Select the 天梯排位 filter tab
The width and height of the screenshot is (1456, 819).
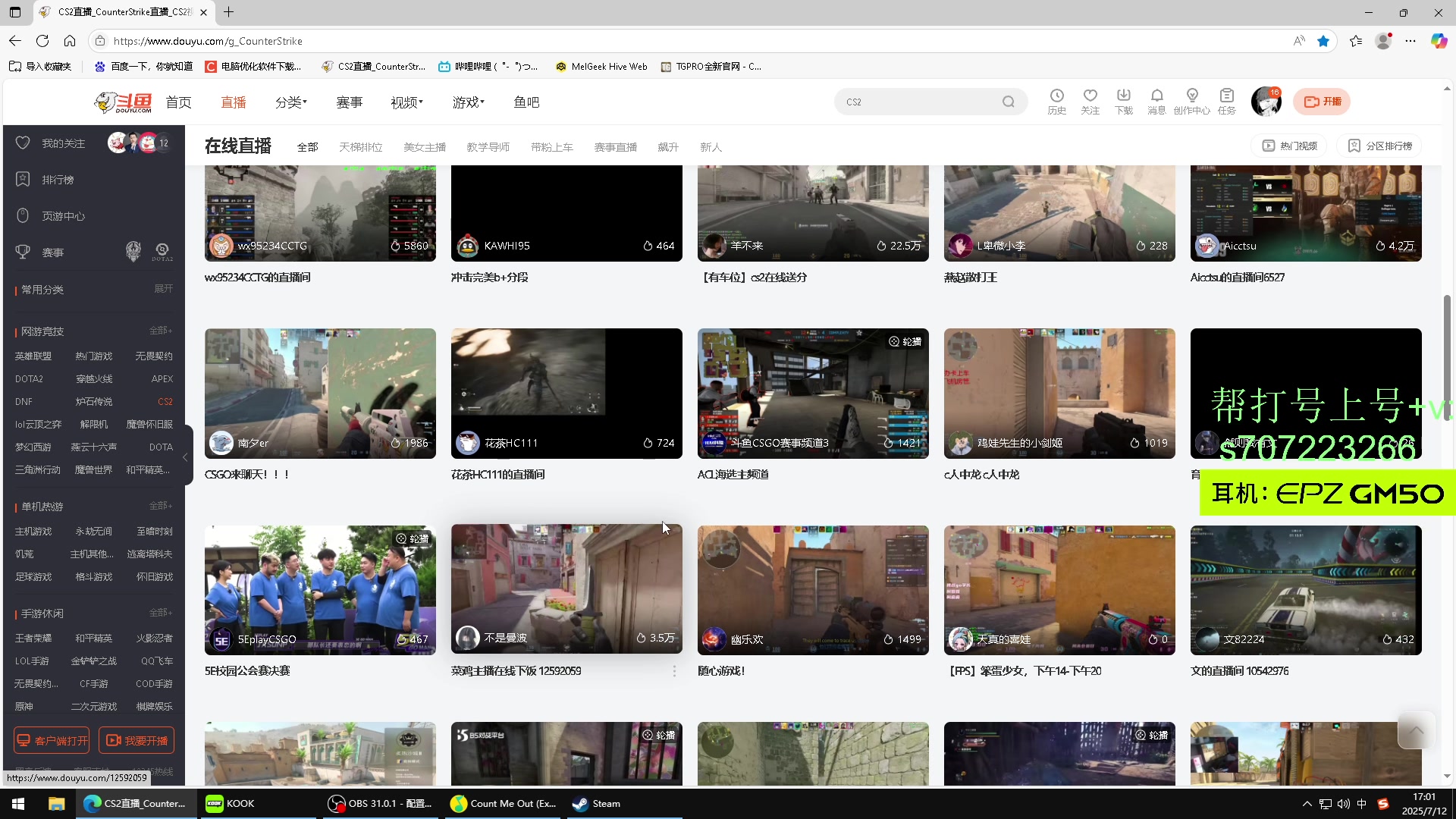coord(361,147)
